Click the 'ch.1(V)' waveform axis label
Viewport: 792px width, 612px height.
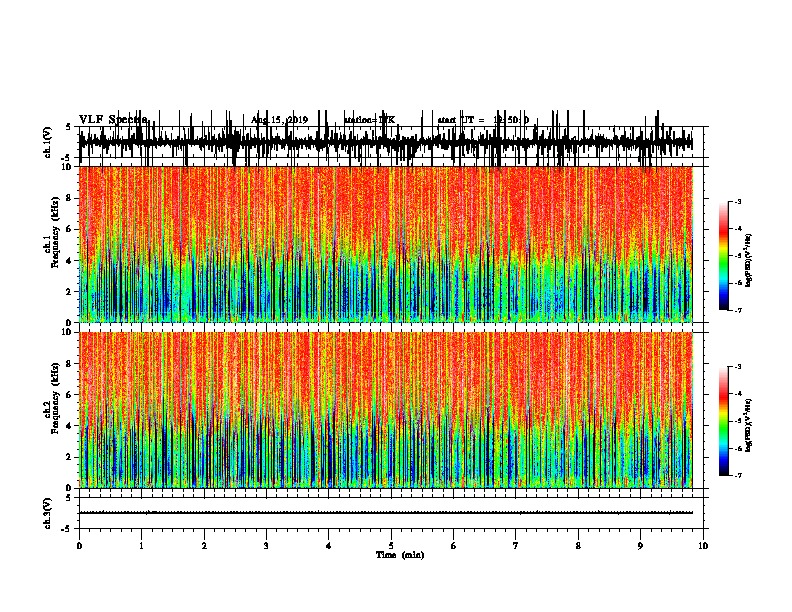point(48,142)
